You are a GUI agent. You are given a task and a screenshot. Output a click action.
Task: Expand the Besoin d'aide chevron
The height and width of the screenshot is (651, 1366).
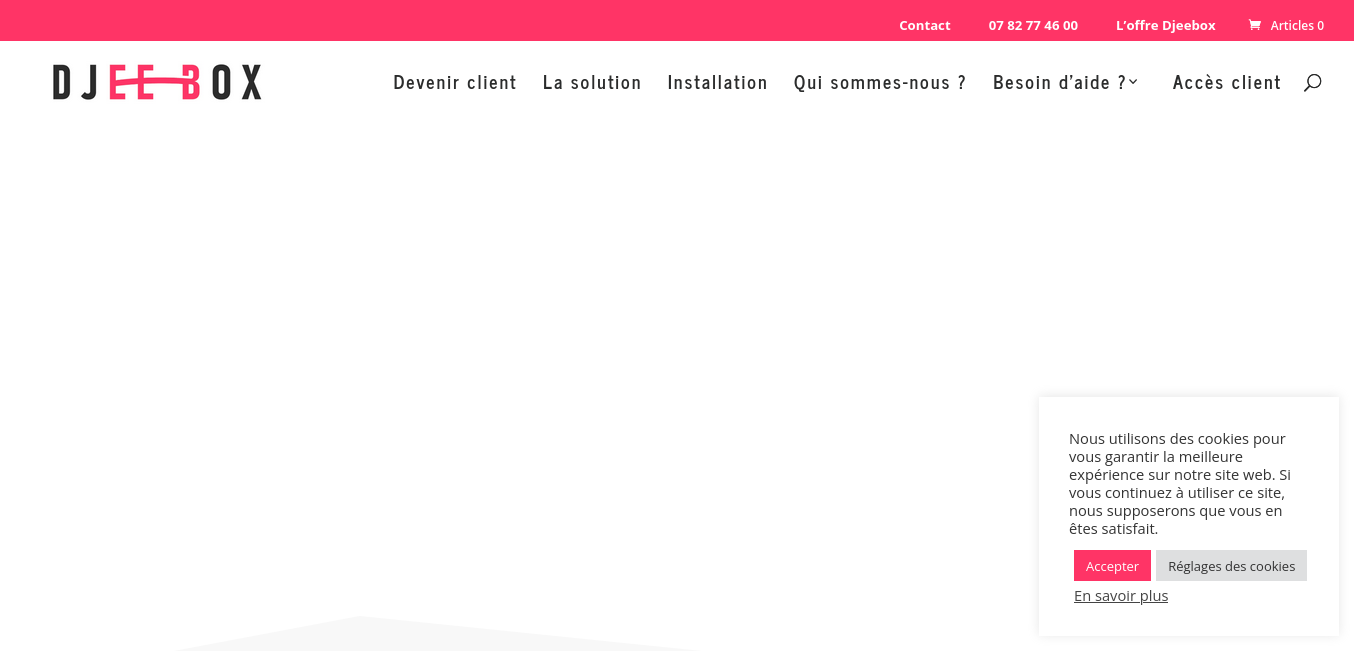tap(1134, 82)
